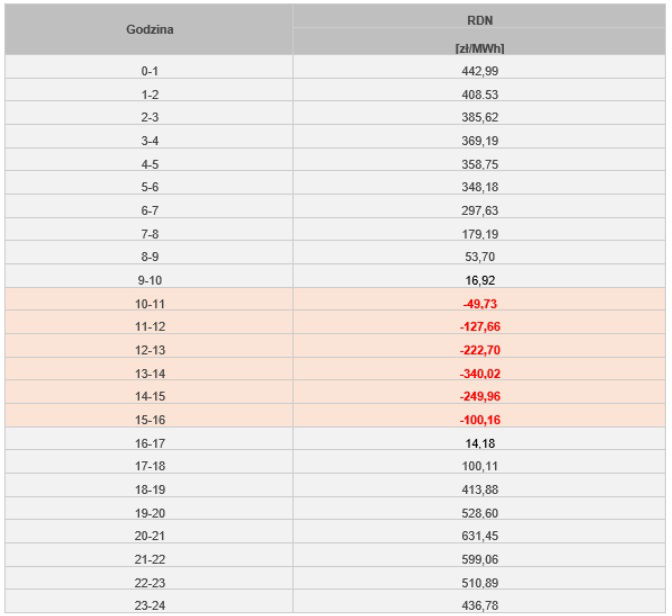Click the RDN column header

click(x=483, y=17)
